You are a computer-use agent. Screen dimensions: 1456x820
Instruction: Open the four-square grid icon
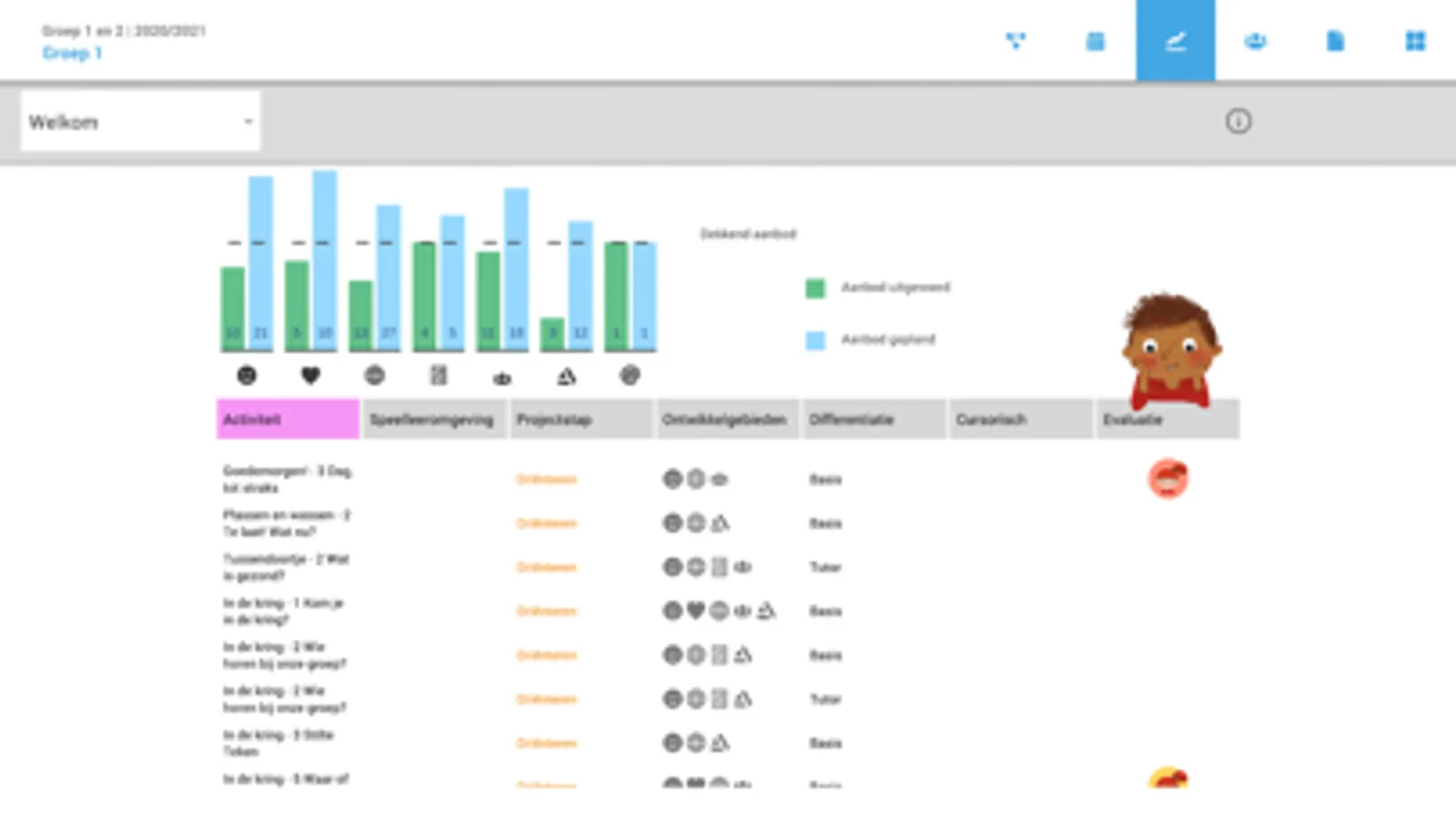coord(1415,41)
